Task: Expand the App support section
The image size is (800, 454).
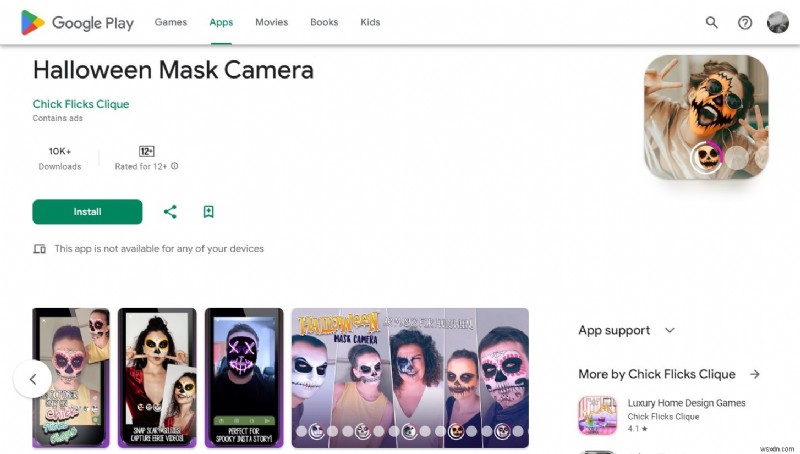Action: [x=627, y=330]
